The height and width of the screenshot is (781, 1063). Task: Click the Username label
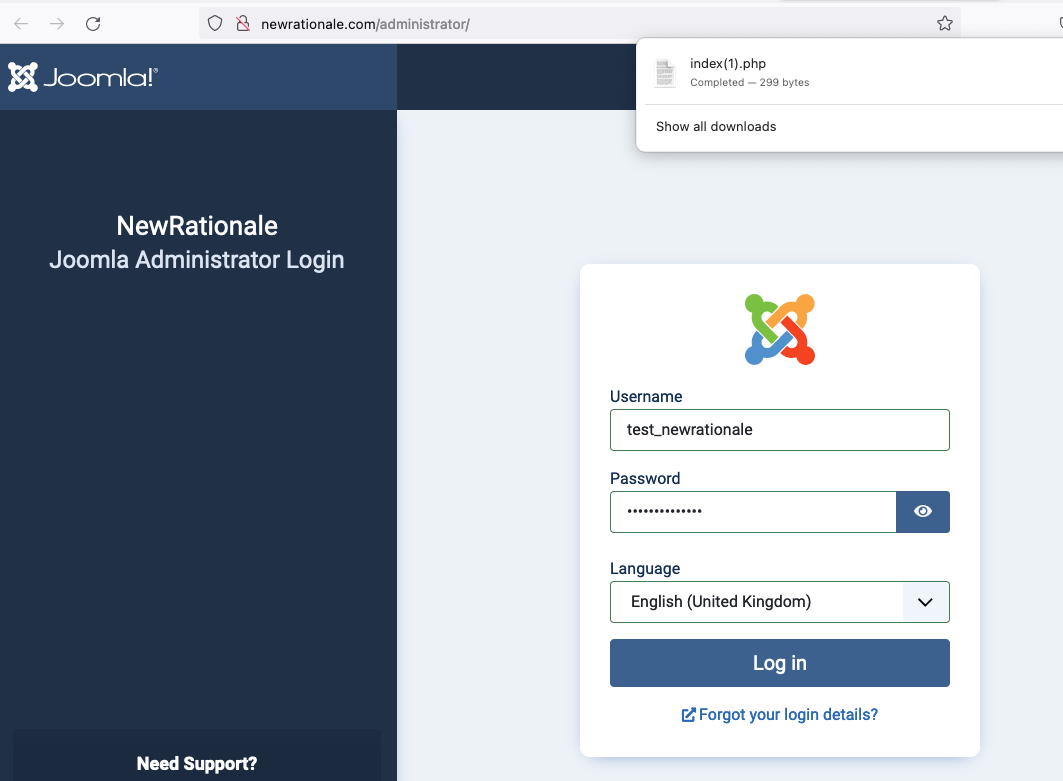click(x=645, y=397)
